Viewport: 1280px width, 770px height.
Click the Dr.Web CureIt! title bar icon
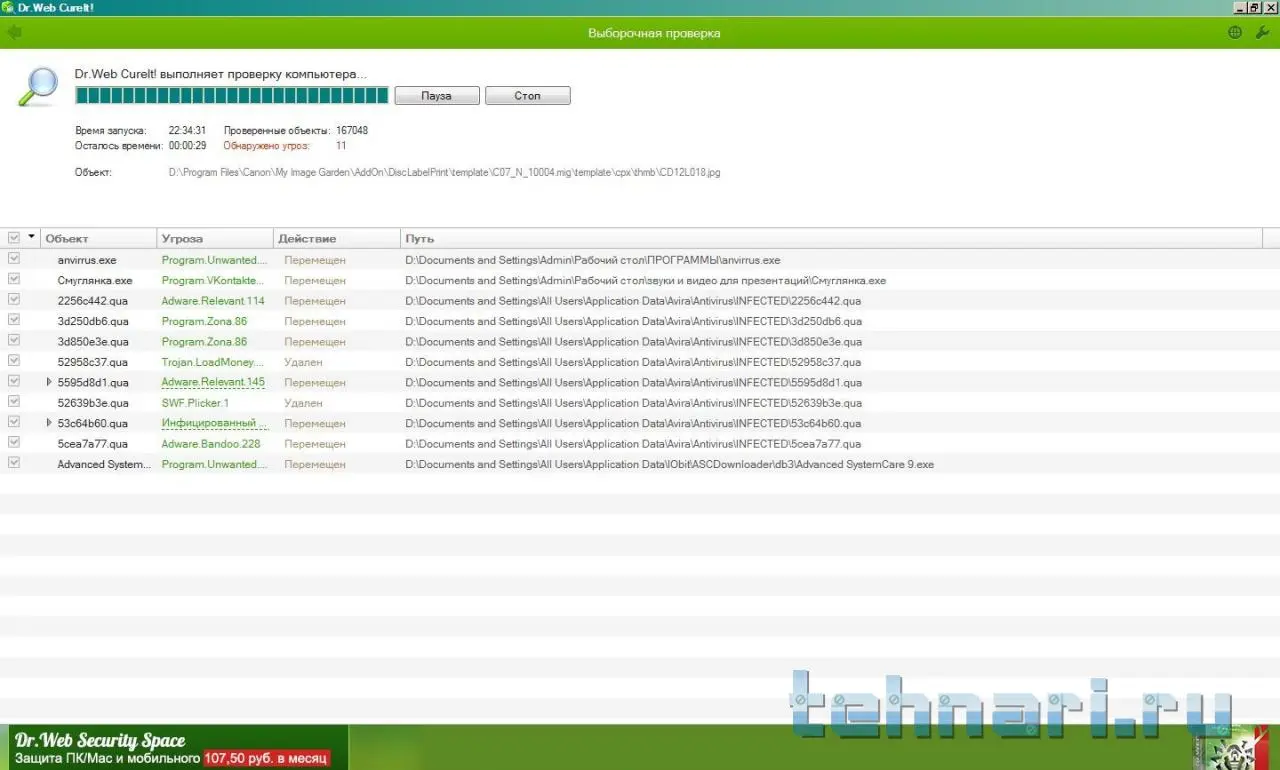click(x=8, y=7)
